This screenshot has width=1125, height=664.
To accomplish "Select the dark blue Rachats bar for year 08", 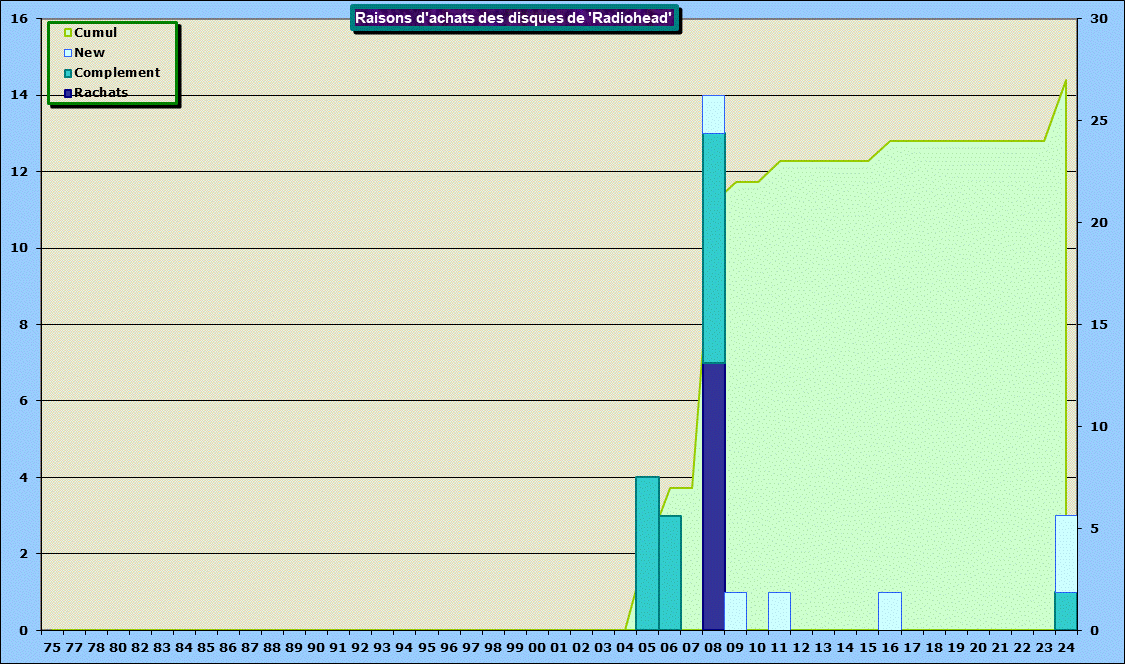I will [714, 496].
